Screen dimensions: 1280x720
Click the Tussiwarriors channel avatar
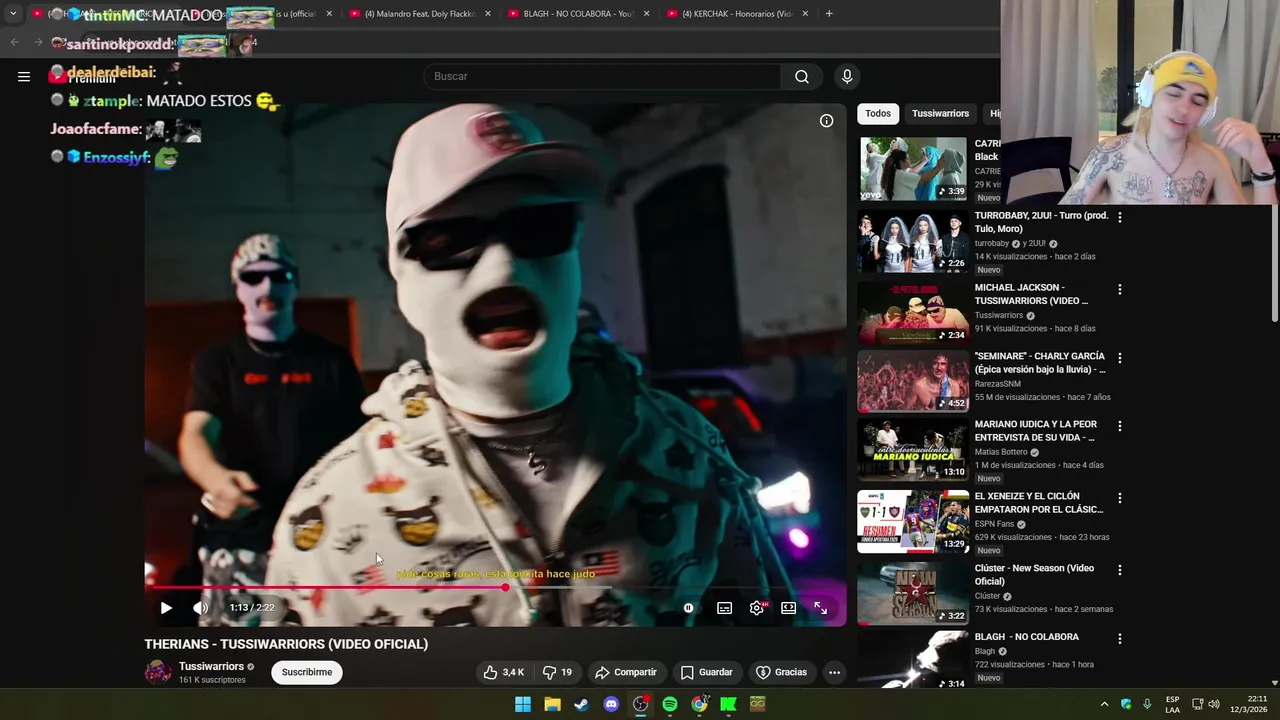click(158, 672)
